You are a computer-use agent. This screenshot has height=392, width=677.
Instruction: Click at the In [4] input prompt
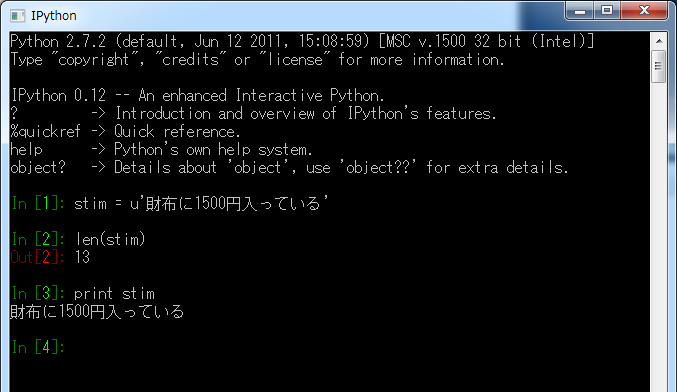tap(38, 347)
